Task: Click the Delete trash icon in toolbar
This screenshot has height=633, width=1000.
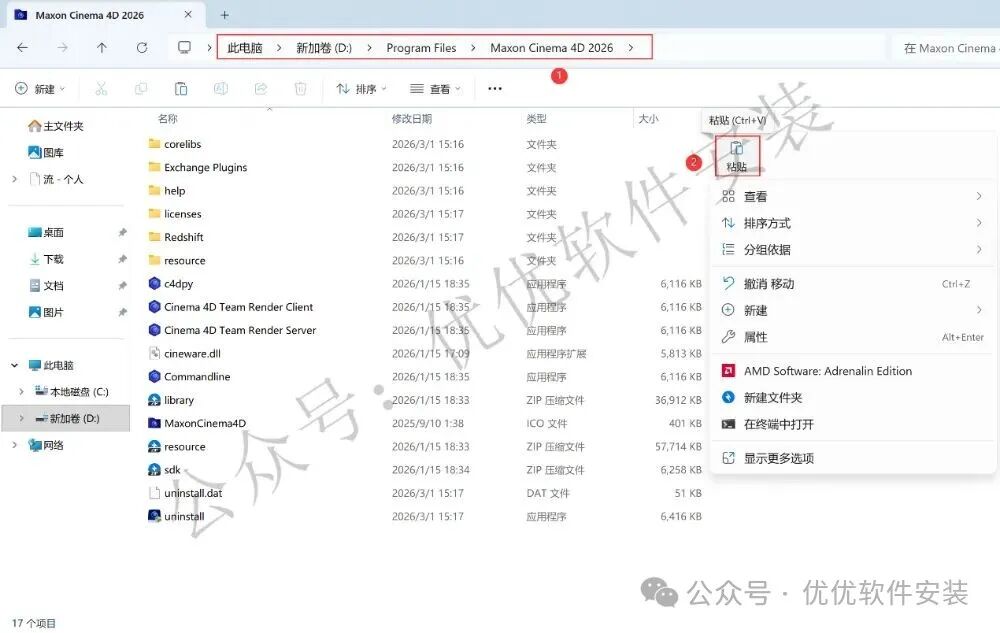Action: point(300,89)
